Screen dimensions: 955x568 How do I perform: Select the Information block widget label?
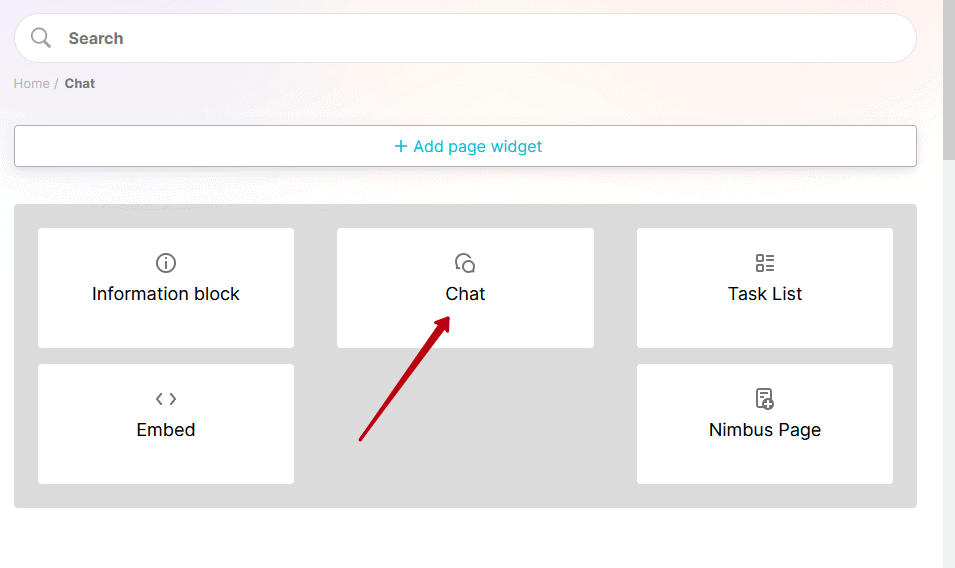[166, 294]
